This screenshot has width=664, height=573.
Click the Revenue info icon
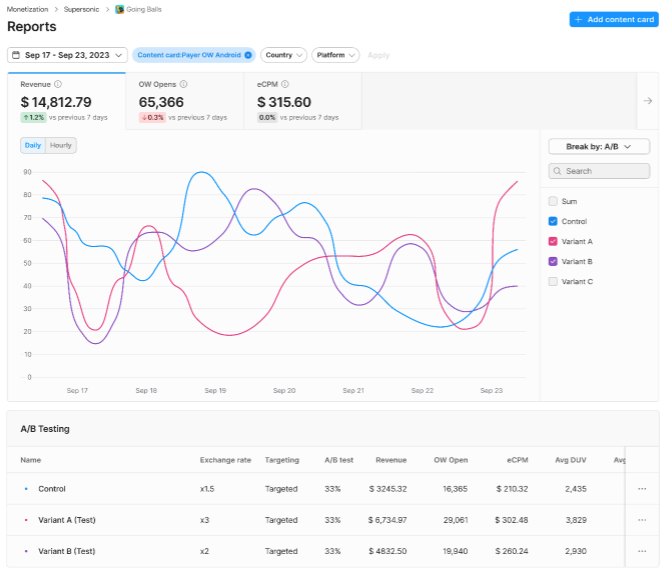pyautogui.click(x=58, y=85)
